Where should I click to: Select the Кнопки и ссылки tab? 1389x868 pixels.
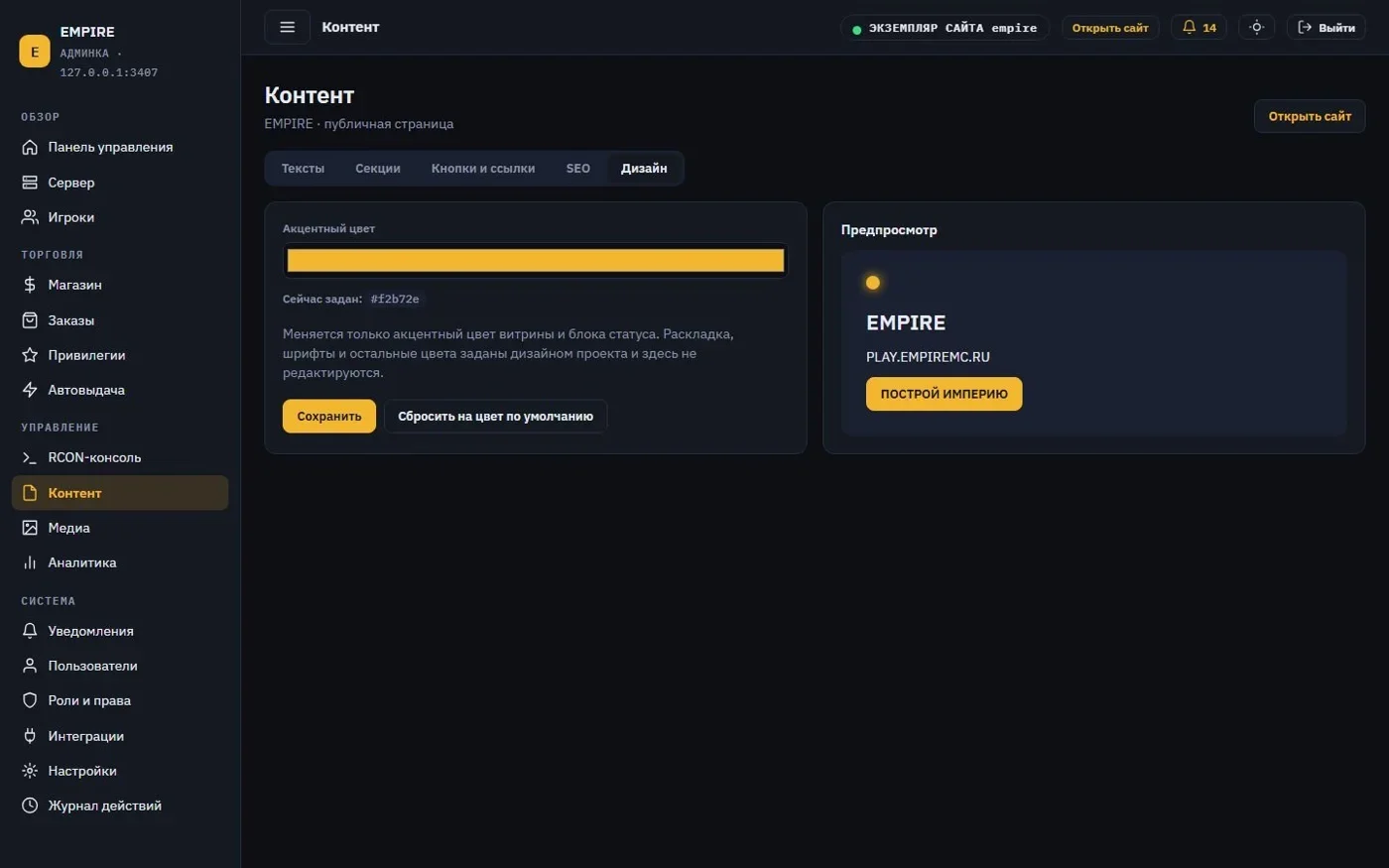click(482, 169)
